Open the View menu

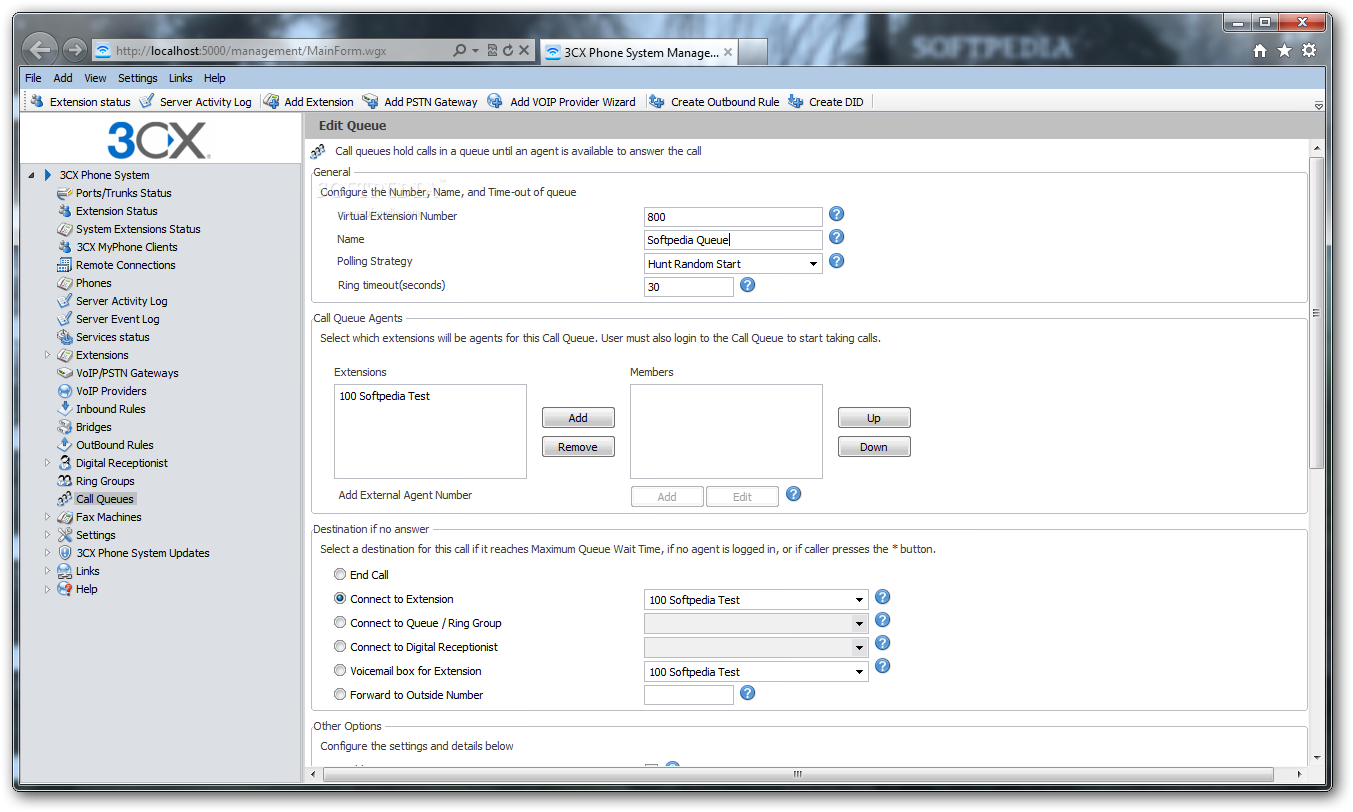pos(95,78)
